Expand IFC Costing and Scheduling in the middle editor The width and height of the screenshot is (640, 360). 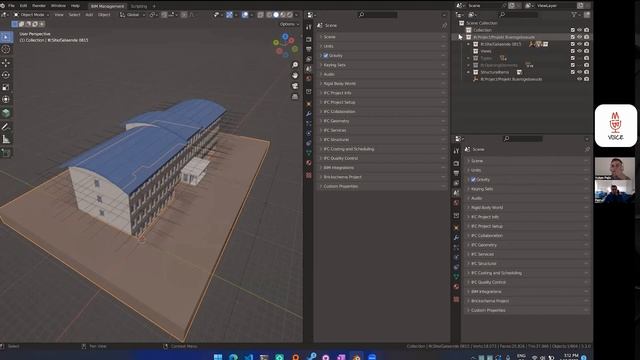coord(382,149)
